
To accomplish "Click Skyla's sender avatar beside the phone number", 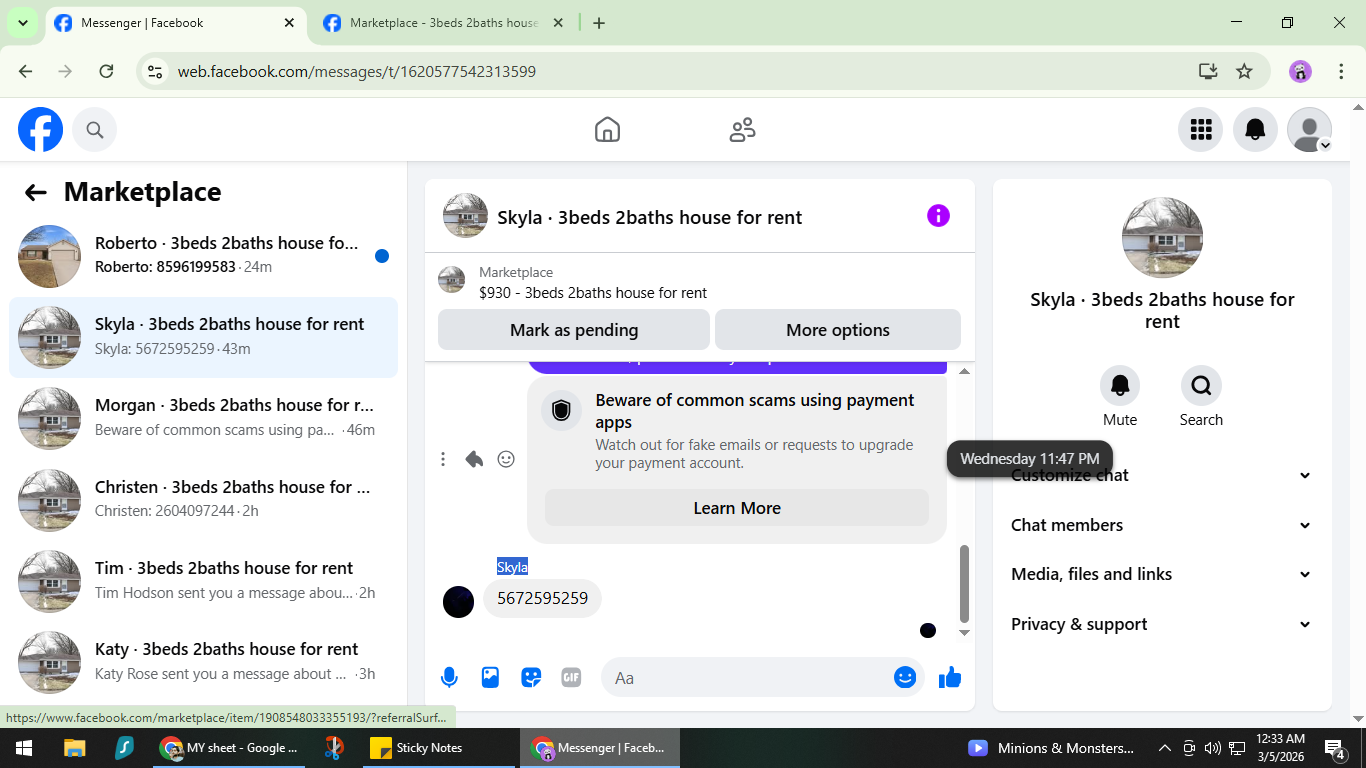I will [x=458, y=602].
